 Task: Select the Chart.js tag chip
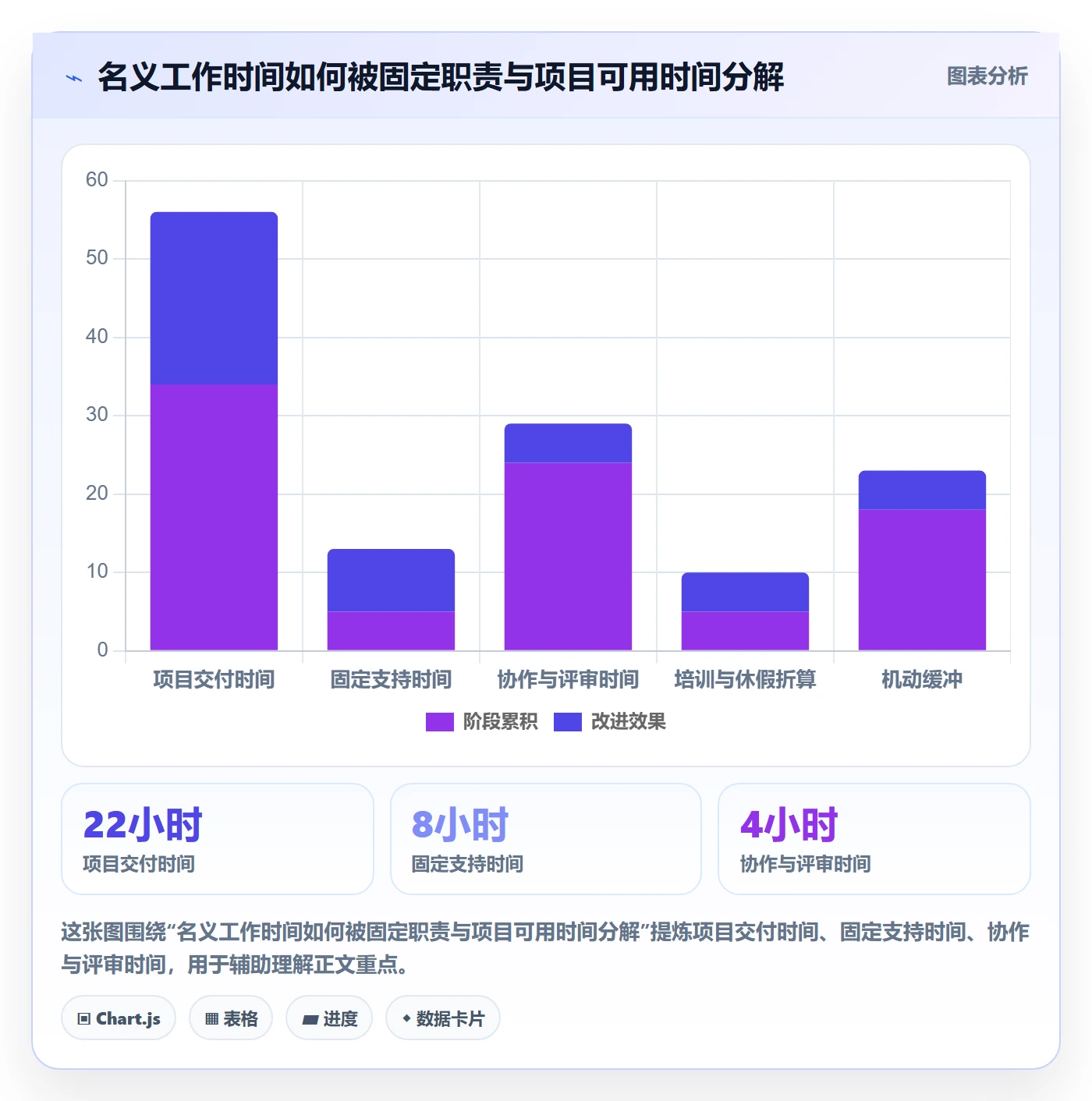(x=119, y=1018)
